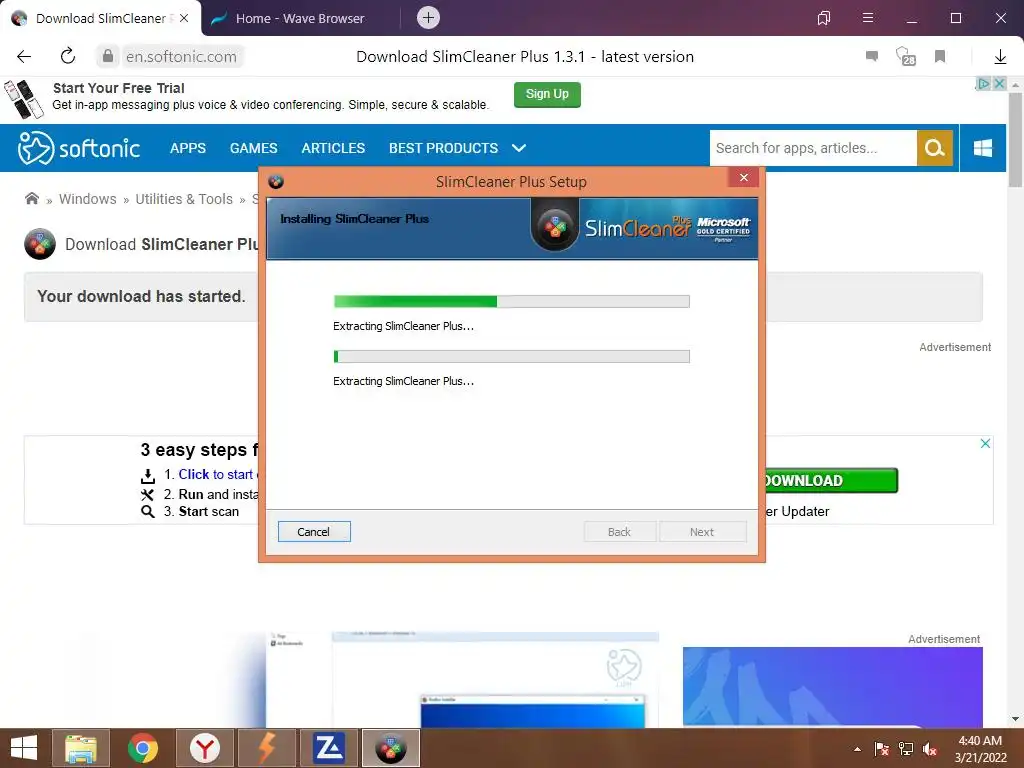
Task: Open the GAMES menu on Softonic
Action: click(253, 148)
